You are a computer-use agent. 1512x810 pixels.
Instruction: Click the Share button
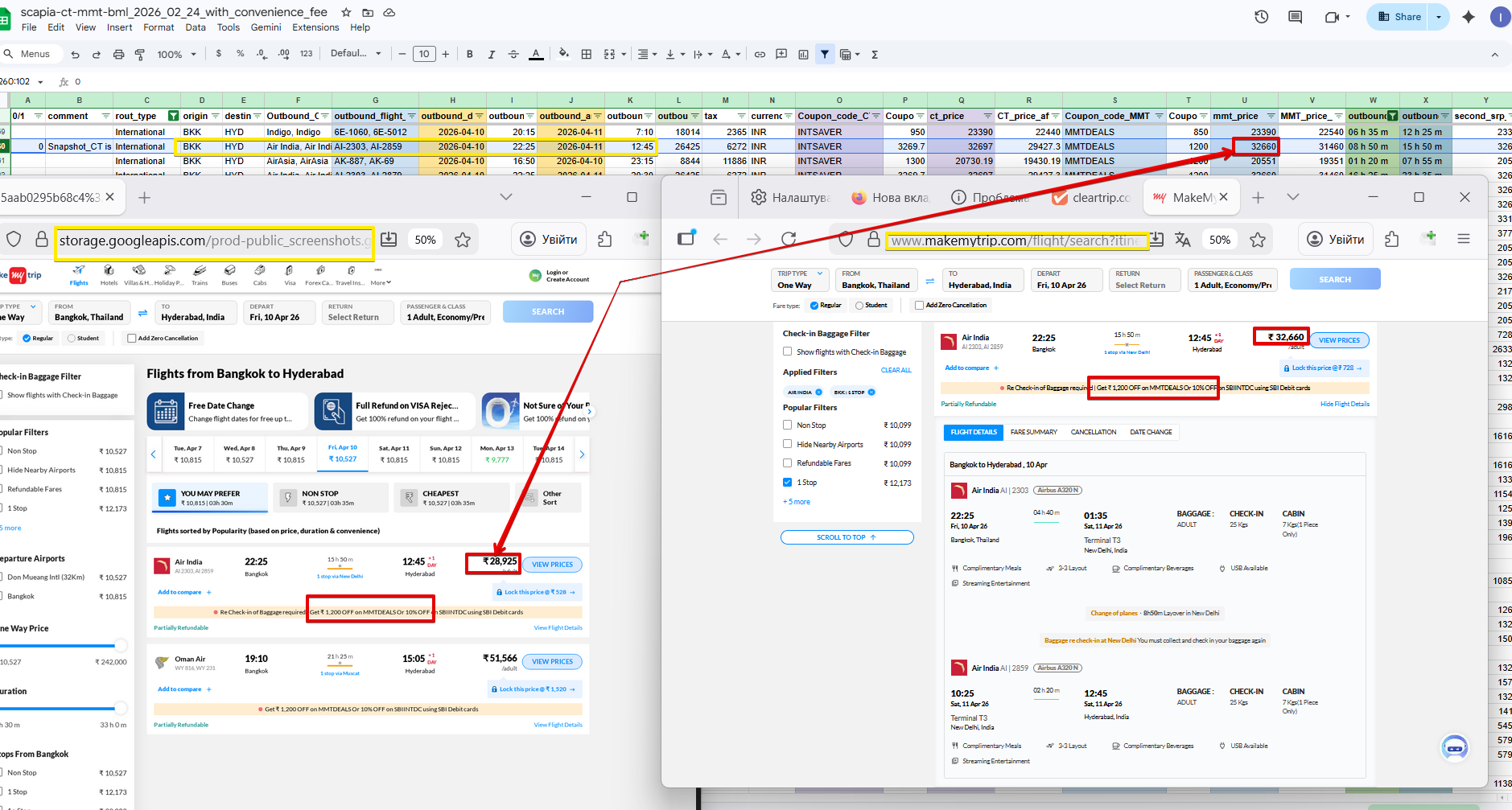[x=1399, y=16]
